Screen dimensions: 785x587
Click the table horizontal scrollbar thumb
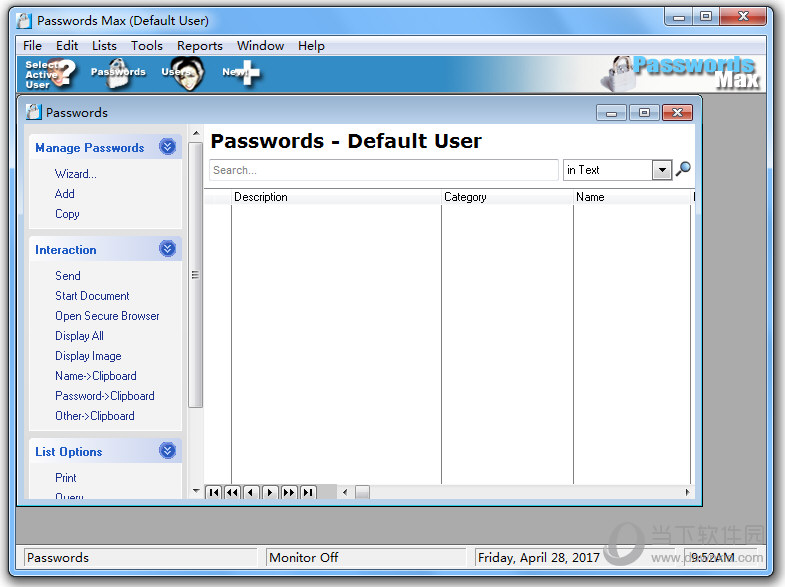[x=362, y=492]
